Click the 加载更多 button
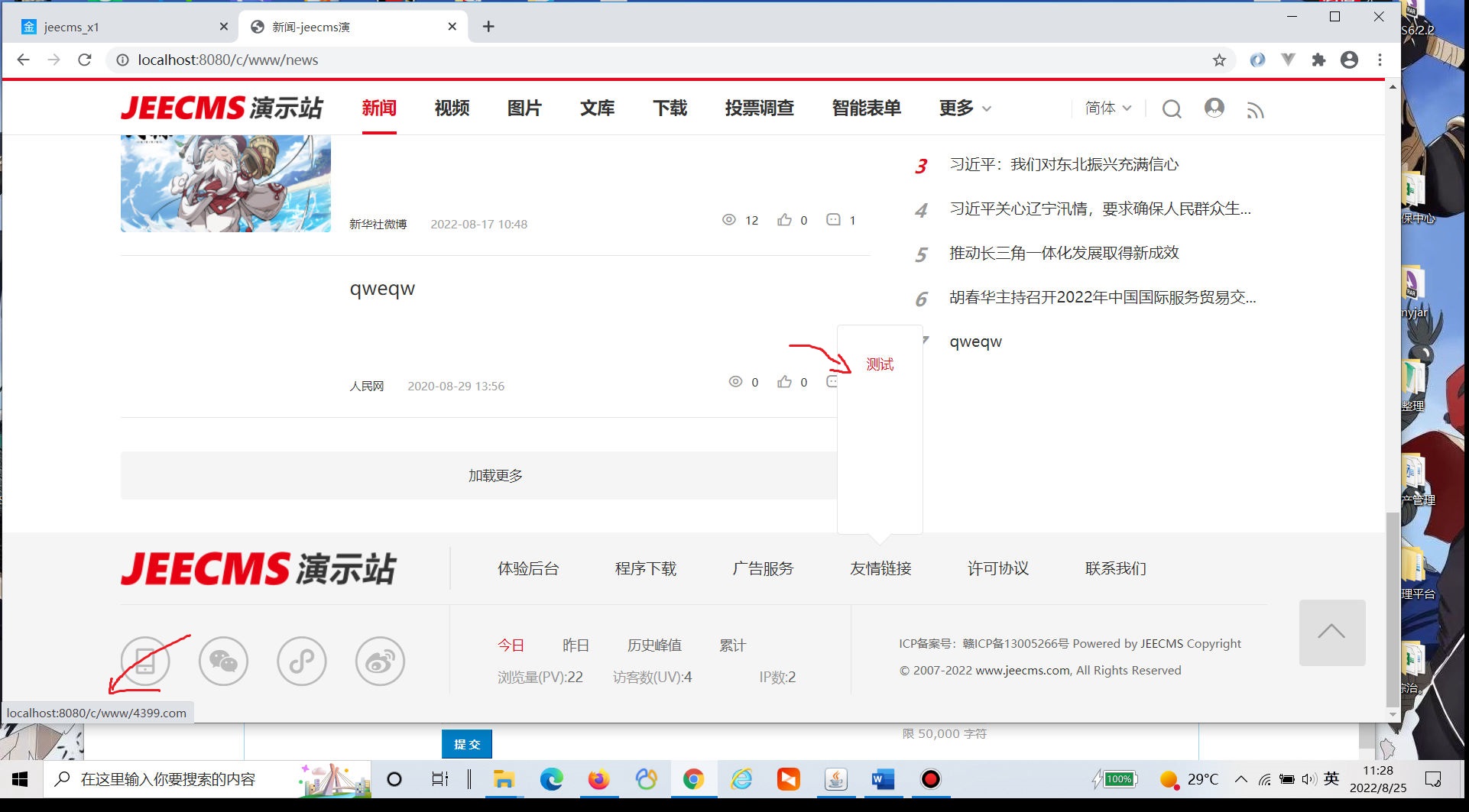 tap(495, 476)
